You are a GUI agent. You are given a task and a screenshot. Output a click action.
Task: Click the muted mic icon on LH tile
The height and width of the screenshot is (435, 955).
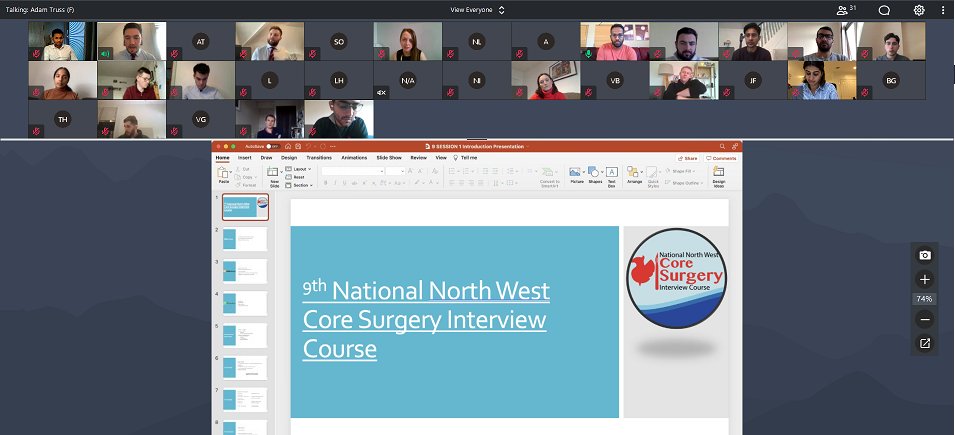[x=312, y=93]
